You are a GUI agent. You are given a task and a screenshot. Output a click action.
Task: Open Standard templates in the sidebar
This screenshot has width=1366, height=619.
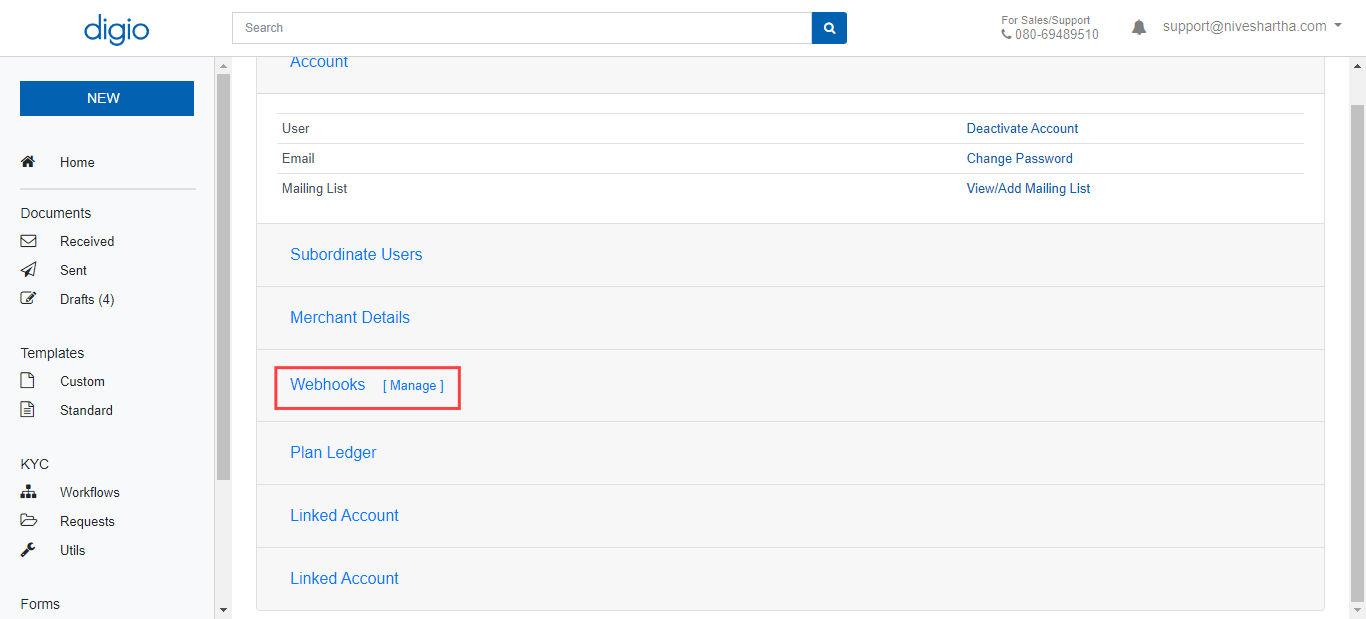pyautogui.click(x=86, y=410)
